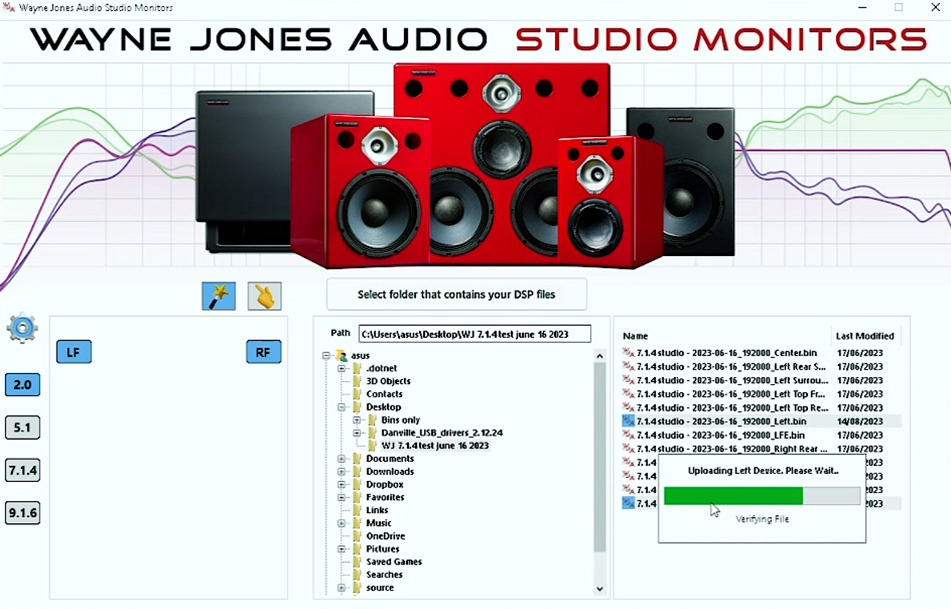Expand the Favorites folder node
The width and height of the screenshot is (951, 609).
click(x=341, y=497)
